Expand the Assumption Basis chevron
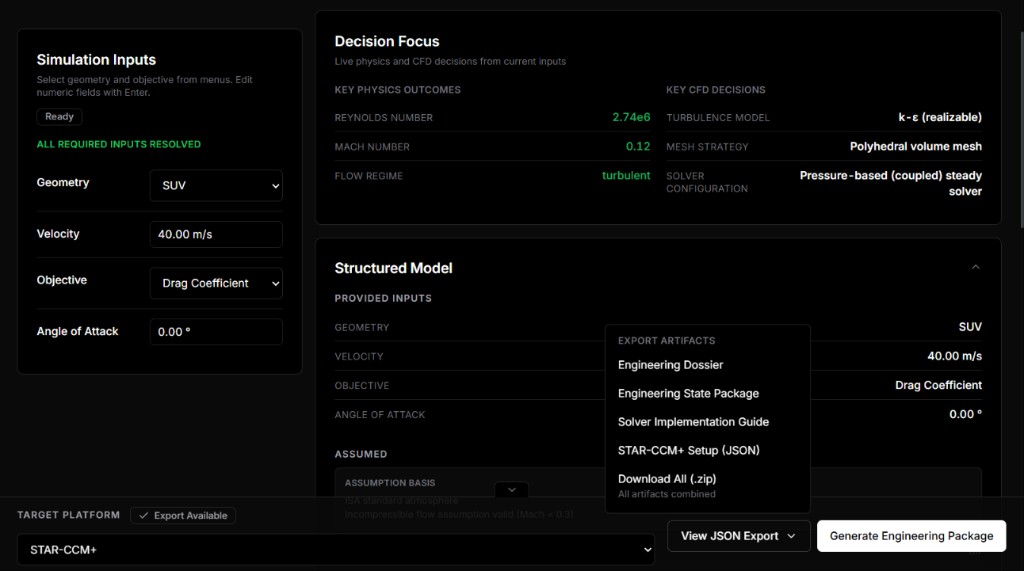 tap(511, 489)
